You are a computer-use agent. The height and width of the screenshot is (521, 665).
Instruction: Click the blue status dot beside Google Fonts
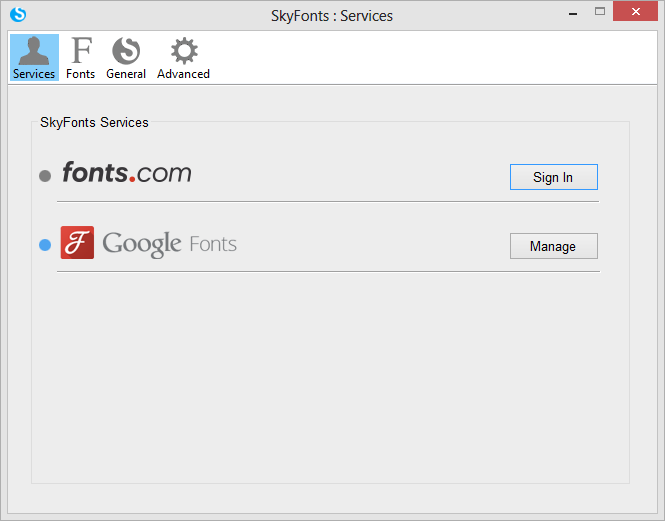[45, 245]
